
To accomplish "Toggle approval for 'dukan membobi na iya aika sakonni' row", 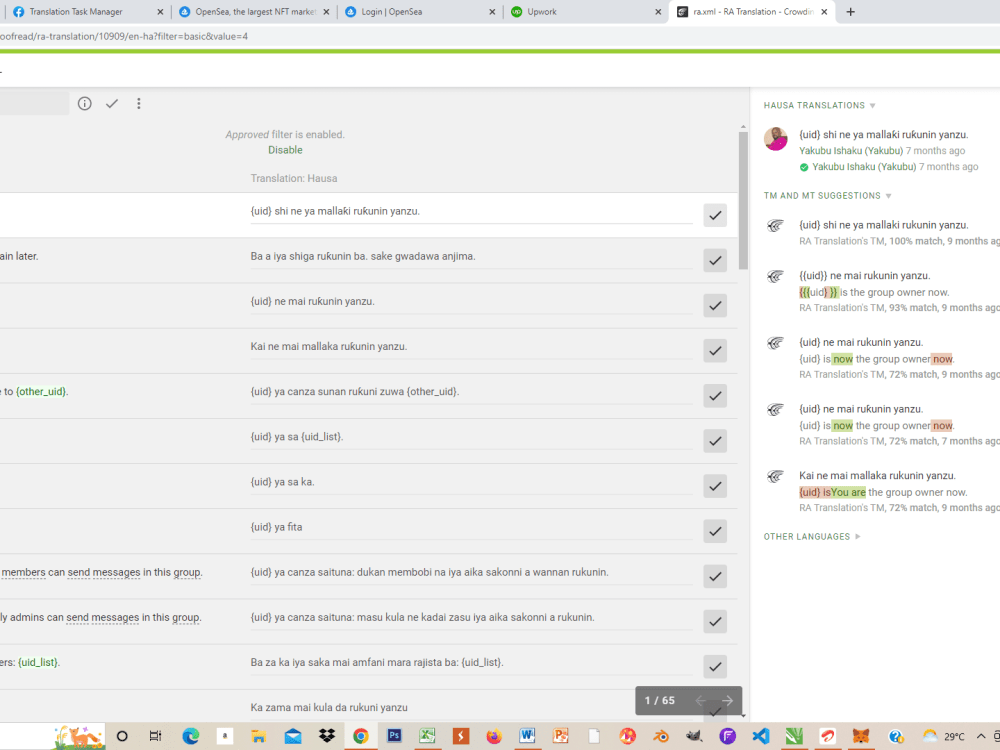I will pos(715,577).
